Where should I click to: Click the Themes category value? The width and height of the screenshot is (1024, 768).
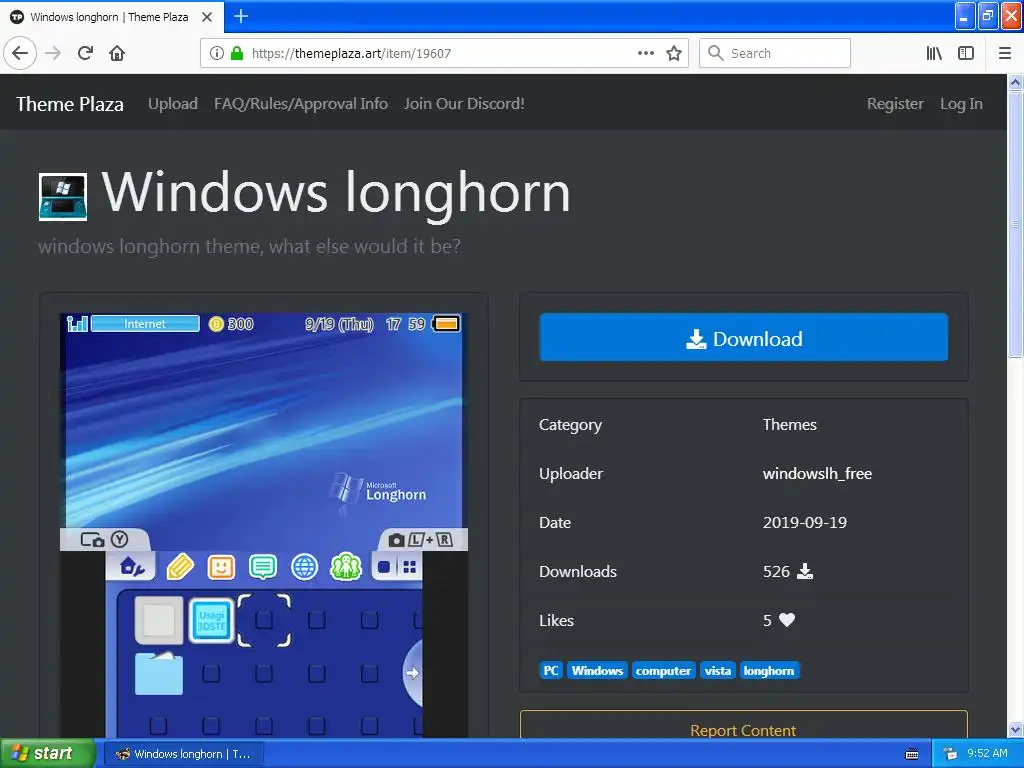click(x=790, y=424)
